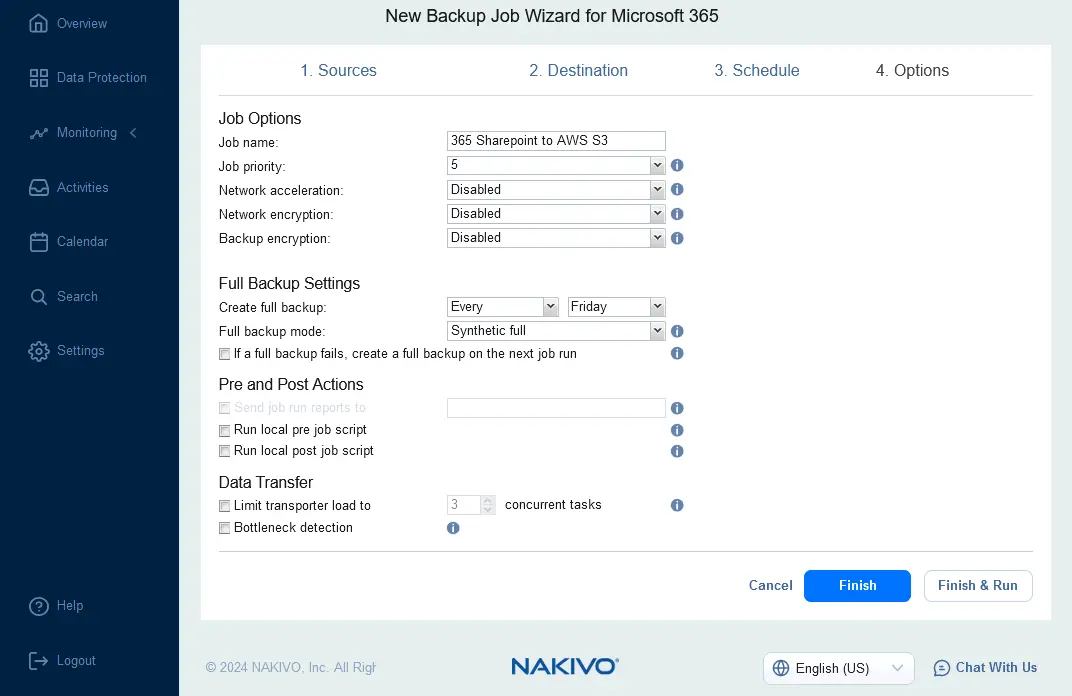The height and width of the screenshot is (696, 1072).
Task: Show info for concurrent tasks limit
Action: tap(677, 505)
